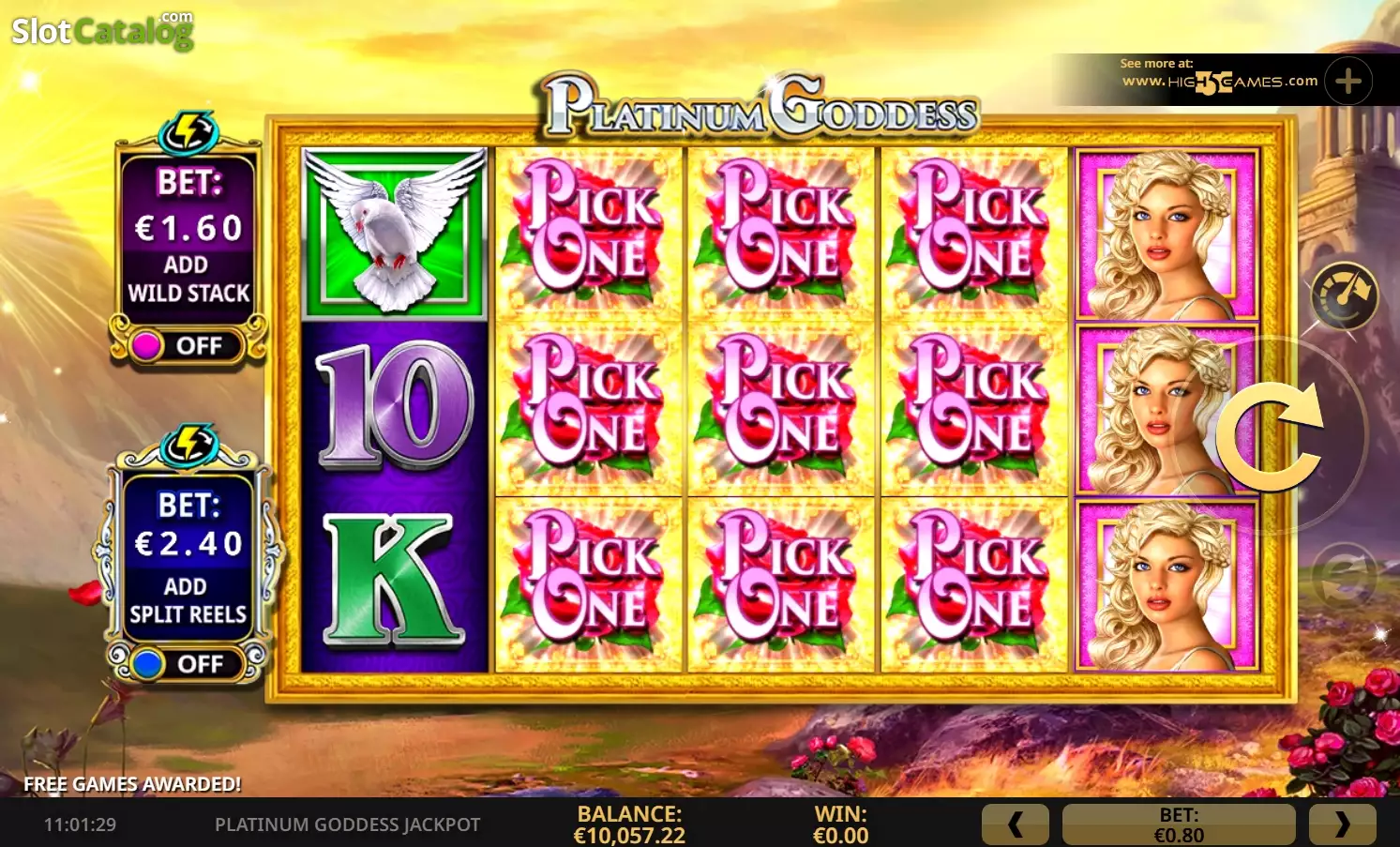This screenshot has height=847, width=1400.
Task: Click lightning icon above Split Reels bet
Action: [188, 446]
